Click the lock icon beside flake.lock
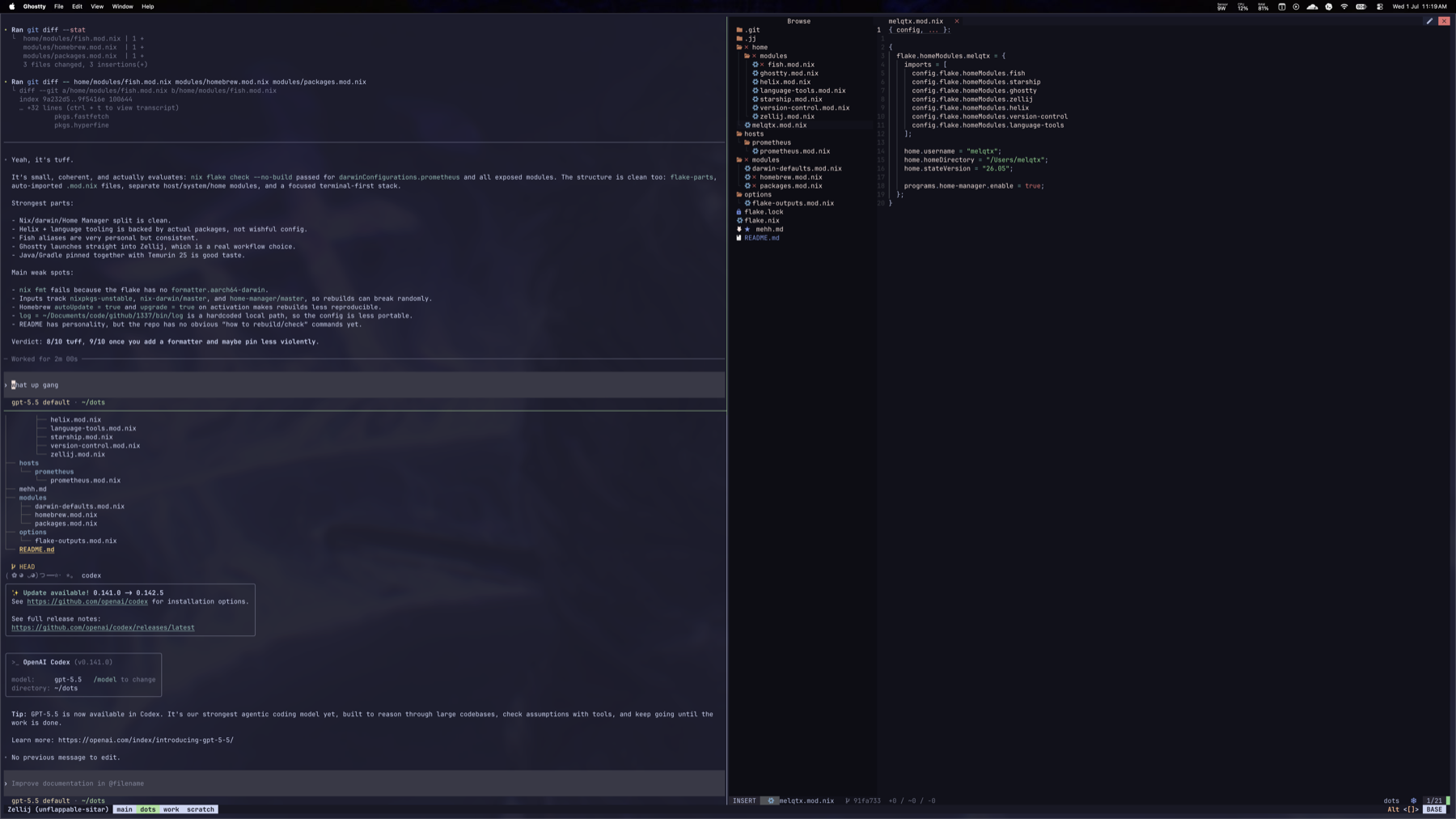Viewport: 1456px width, 819px height. pyautogui.click(x=739, y=212)
